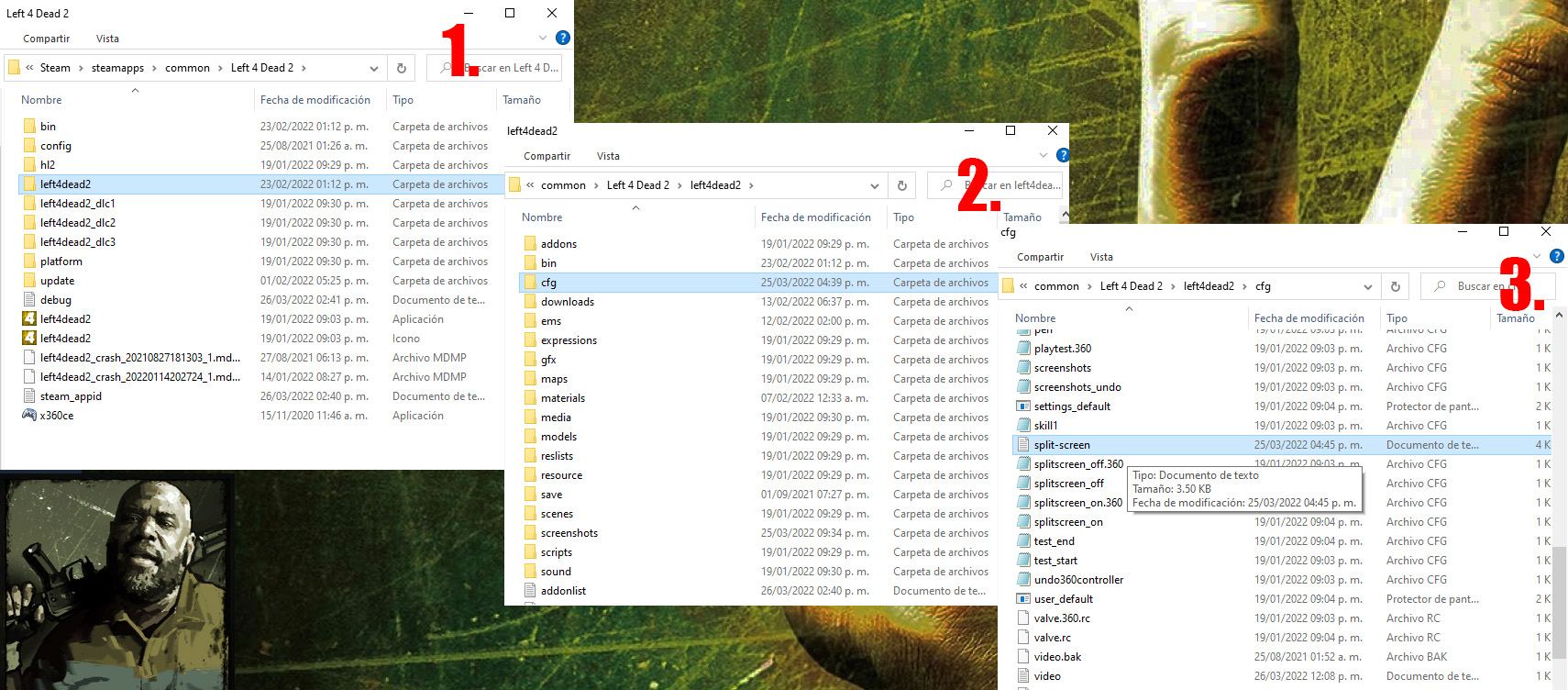1568x690 pixels.
Task: Refresh the cfg window listing
Action: (x=1395, y=286)
